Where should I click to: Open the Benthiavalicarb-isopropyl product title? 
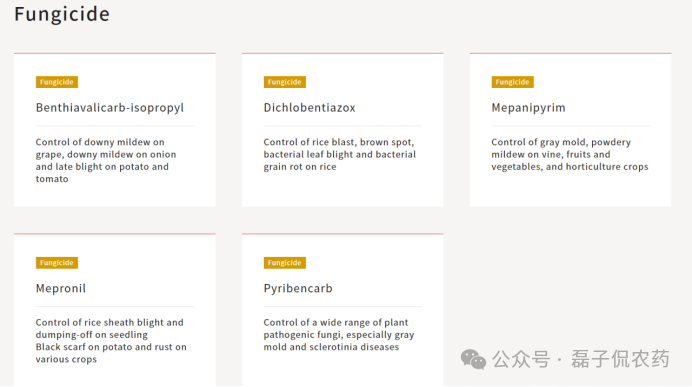pos(110,108)
